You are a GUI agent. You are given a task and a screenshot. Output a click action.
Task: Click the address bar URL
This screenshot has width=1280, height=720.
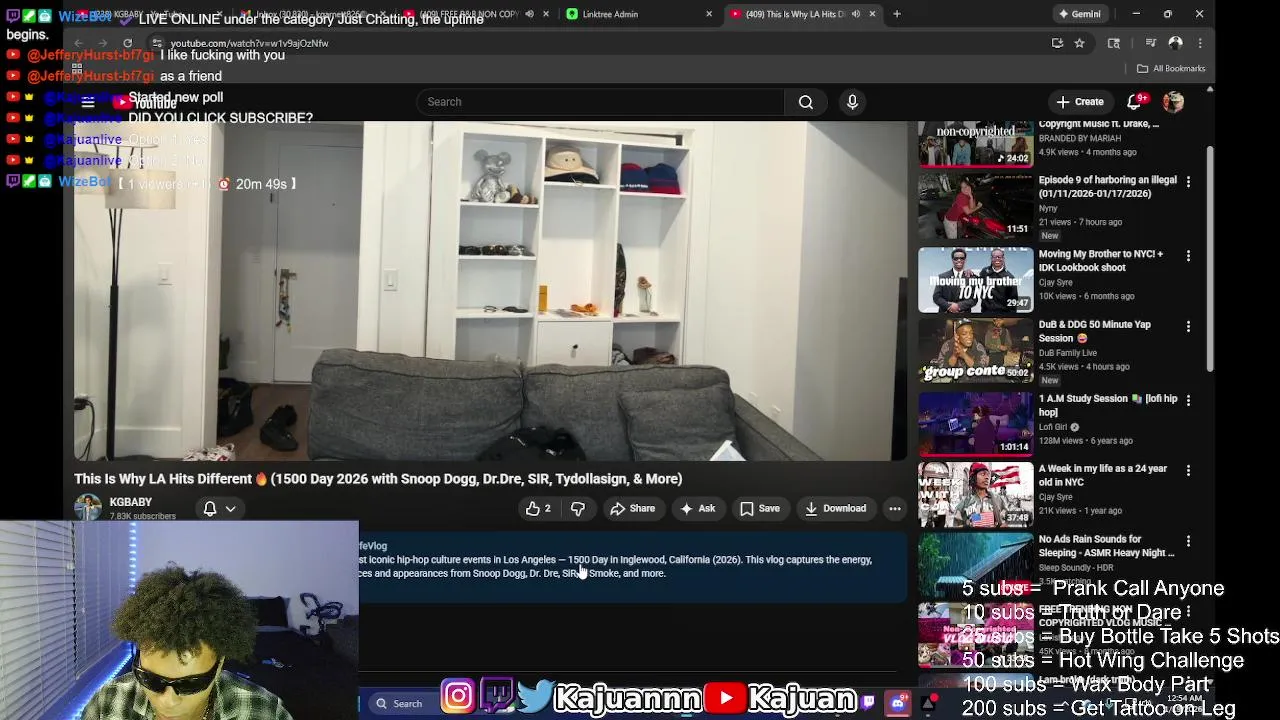pyautogui.click(x=249, y=43)
